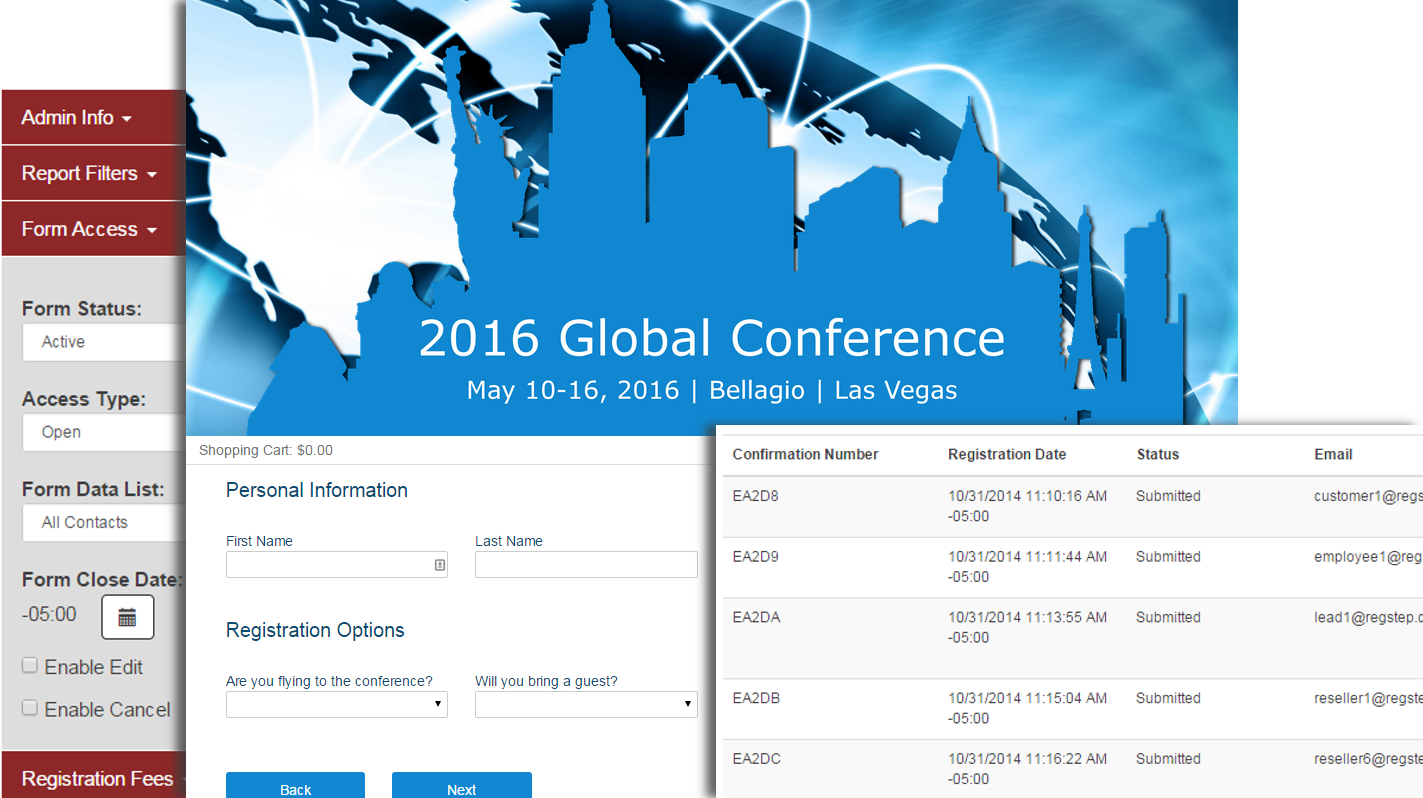Tick the Enable Cancel checkbox
Viewport: 1423px width, 798px height.
click(30, 707)
